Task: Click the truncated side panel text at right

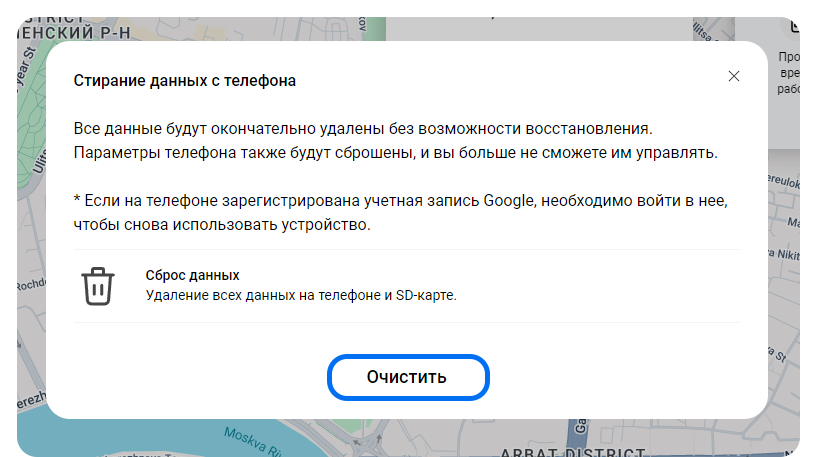Action: point(788,73)
